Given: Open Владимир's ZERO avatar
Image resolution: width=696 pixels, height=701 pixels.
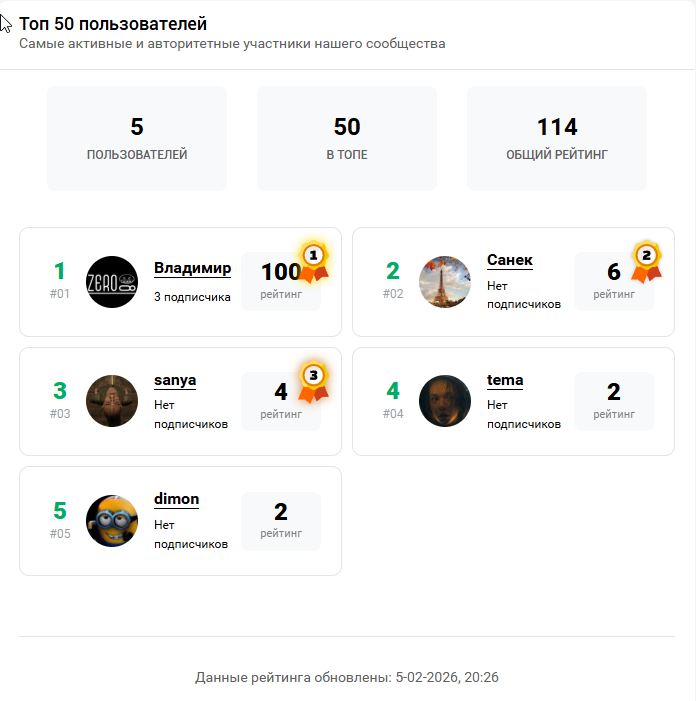Looking at the screenshot, I should [112, 282].
